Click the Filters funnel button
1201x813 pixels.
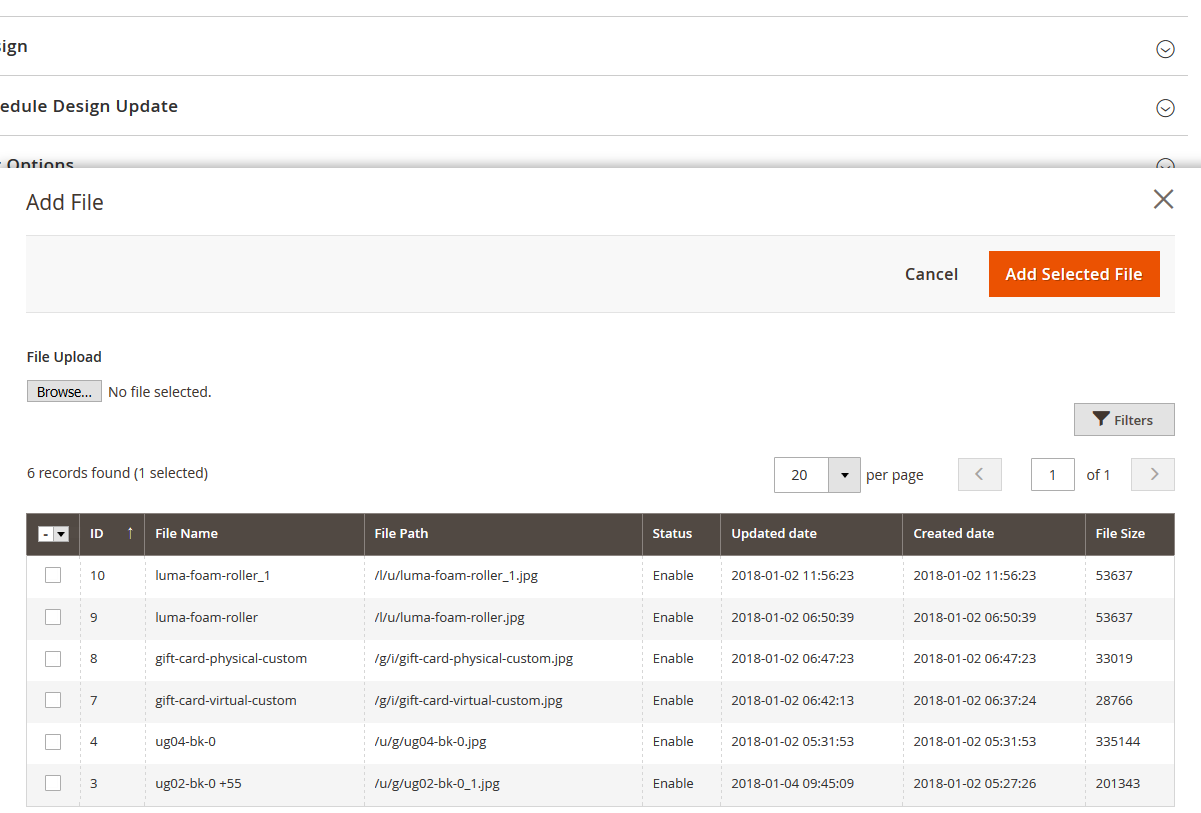[x=1124, y=420]
